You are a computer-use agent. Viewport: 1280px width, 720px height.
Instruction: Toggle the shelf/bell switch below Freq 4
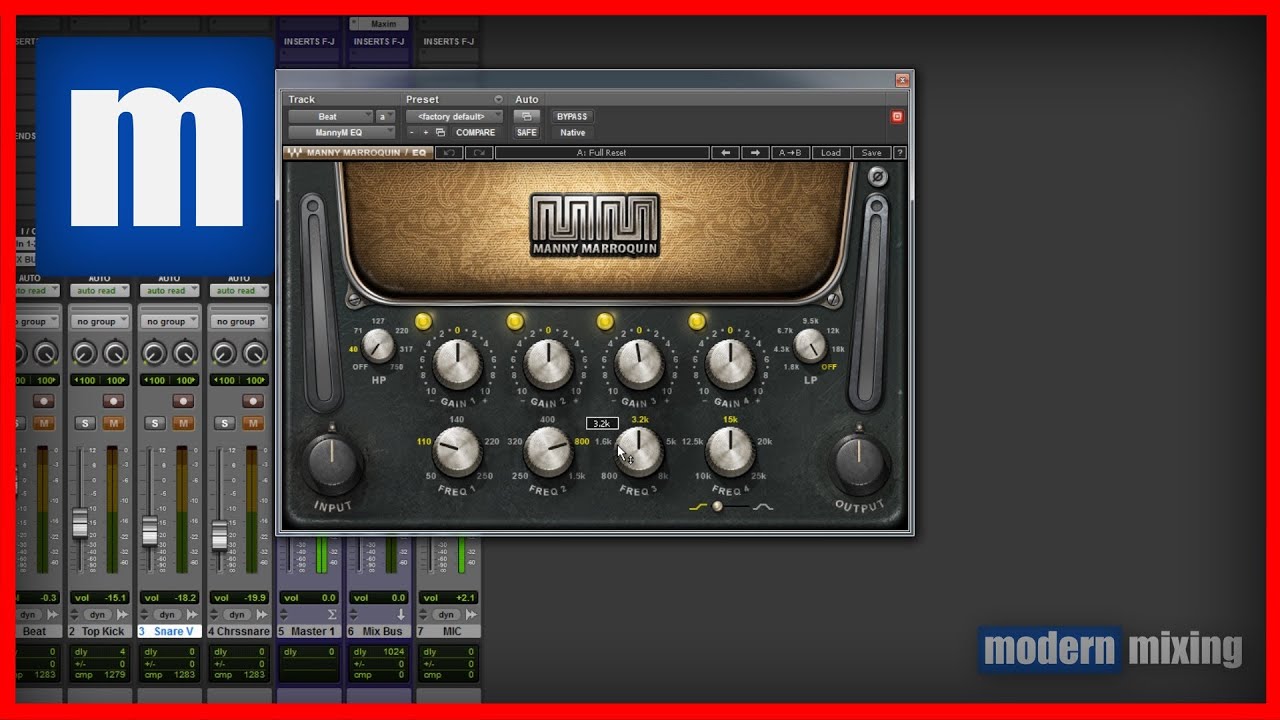[731, 506]
